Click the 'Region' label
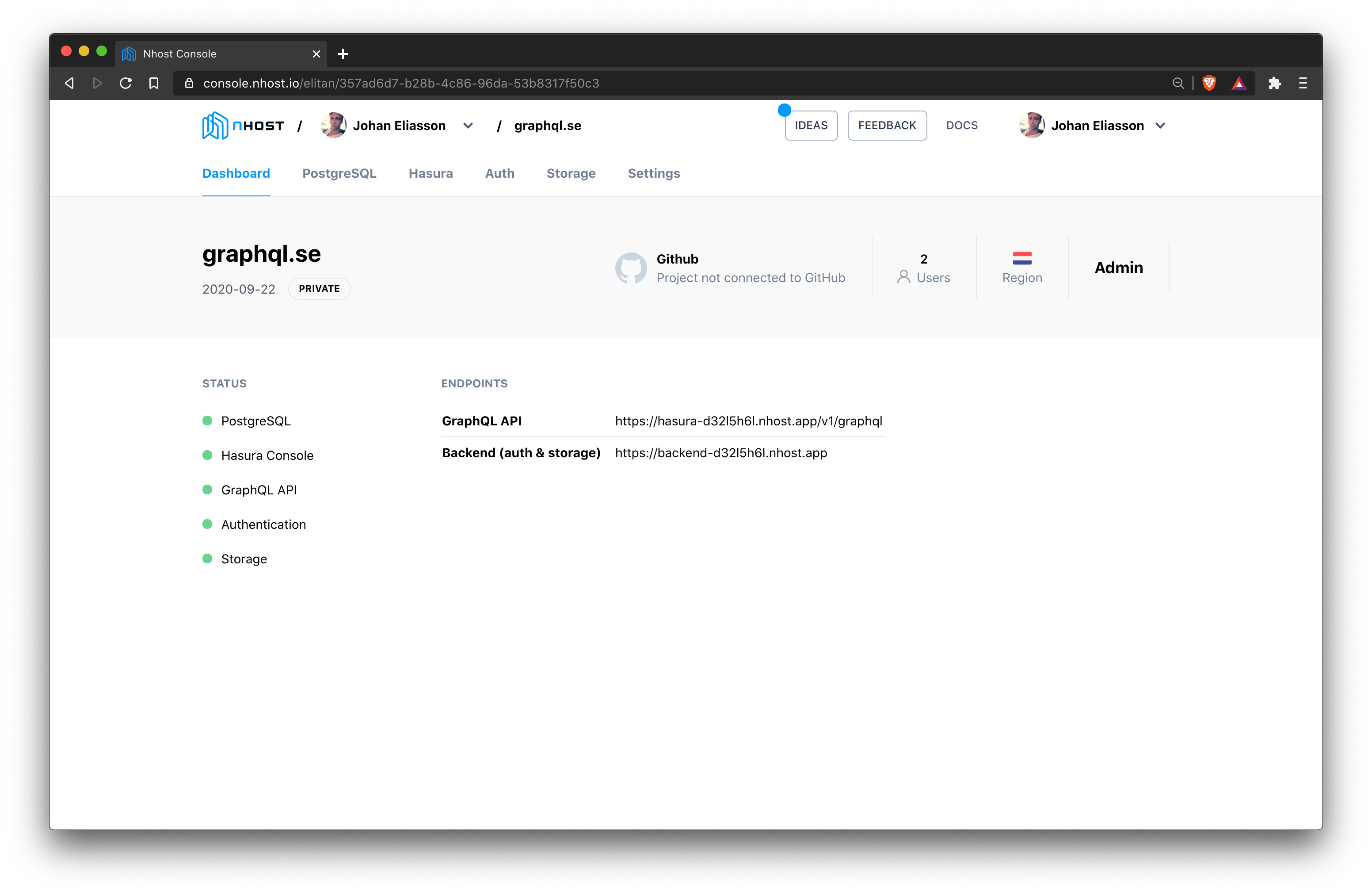Image resolution: width=1372 pixels, height=895 pixels. click(x=1021, y=277)
